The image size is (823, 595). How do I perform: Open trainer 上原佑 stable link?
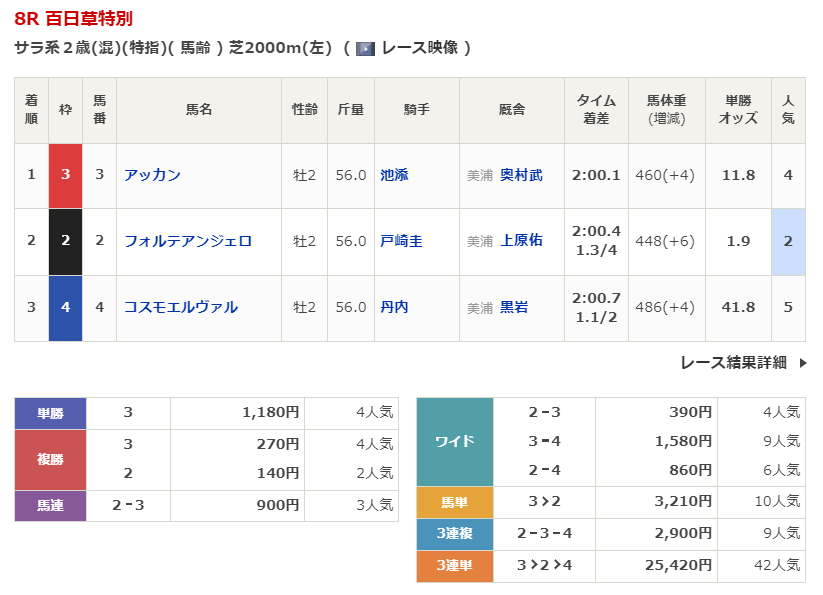521,241
